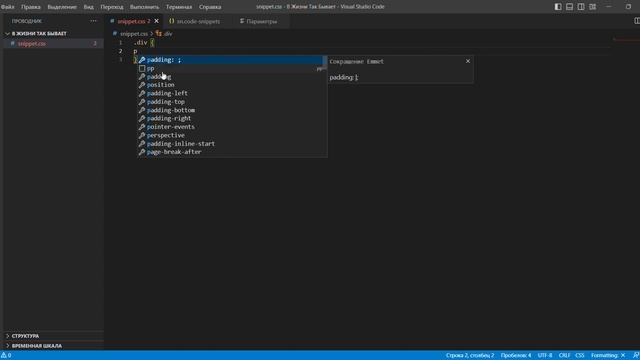Choose the 'padding-inline-start' suggestion

[231, 144]
